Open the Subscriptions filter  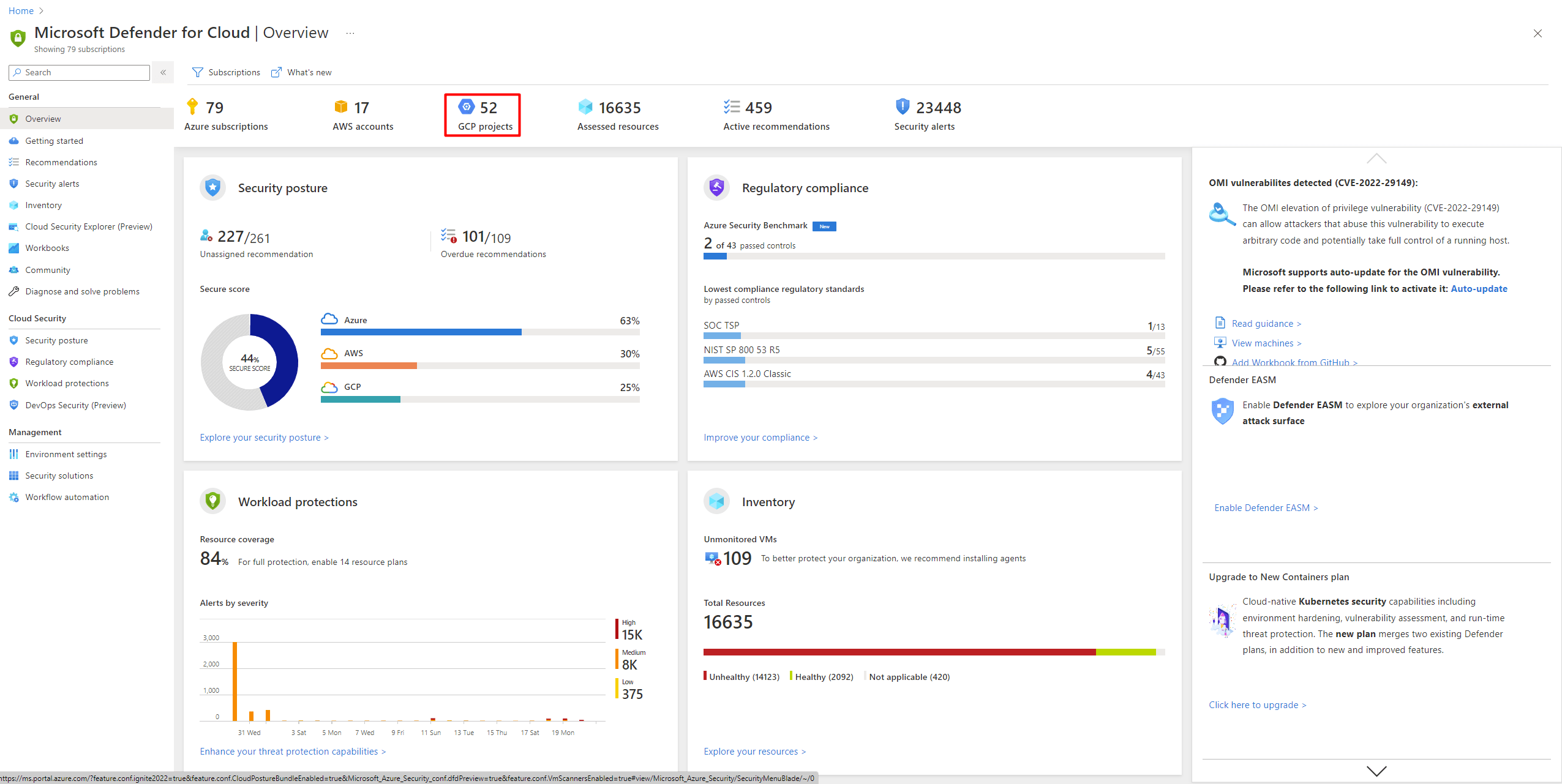[226, 72]
